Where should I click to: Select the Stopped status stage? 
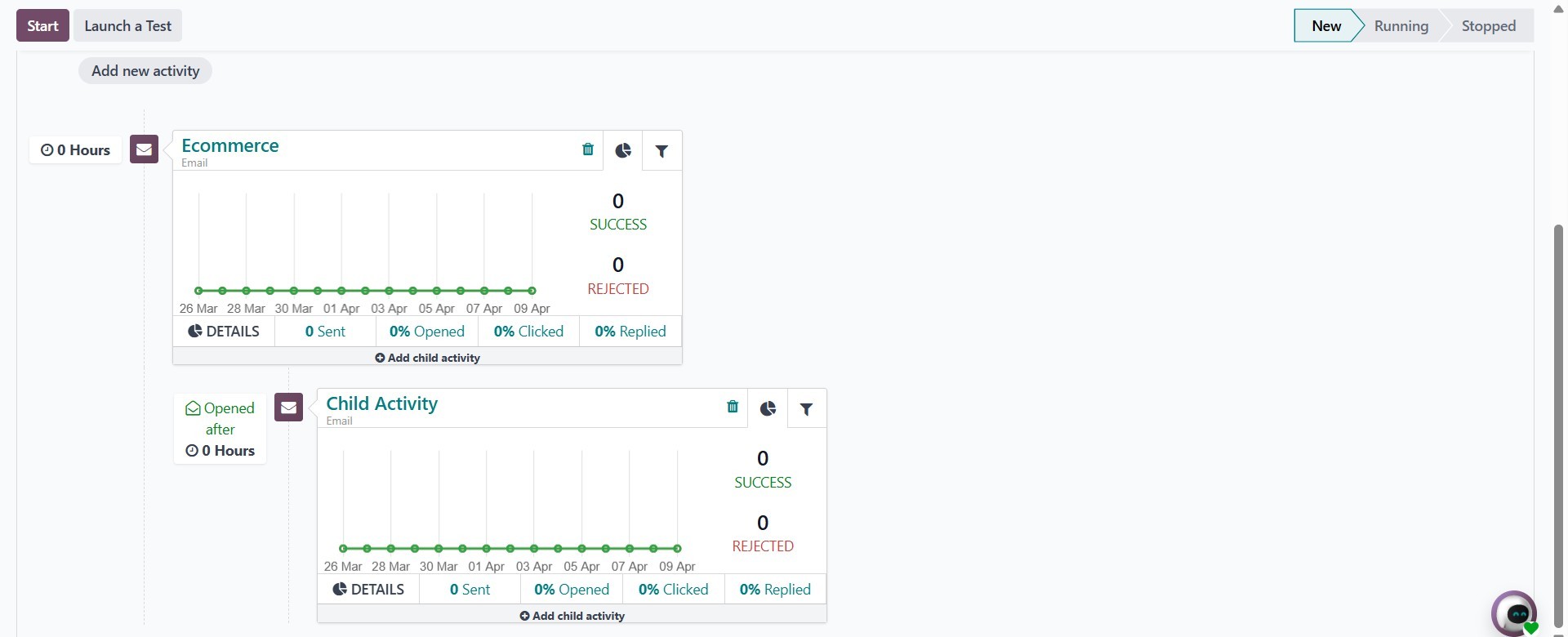pos(1488,25)
